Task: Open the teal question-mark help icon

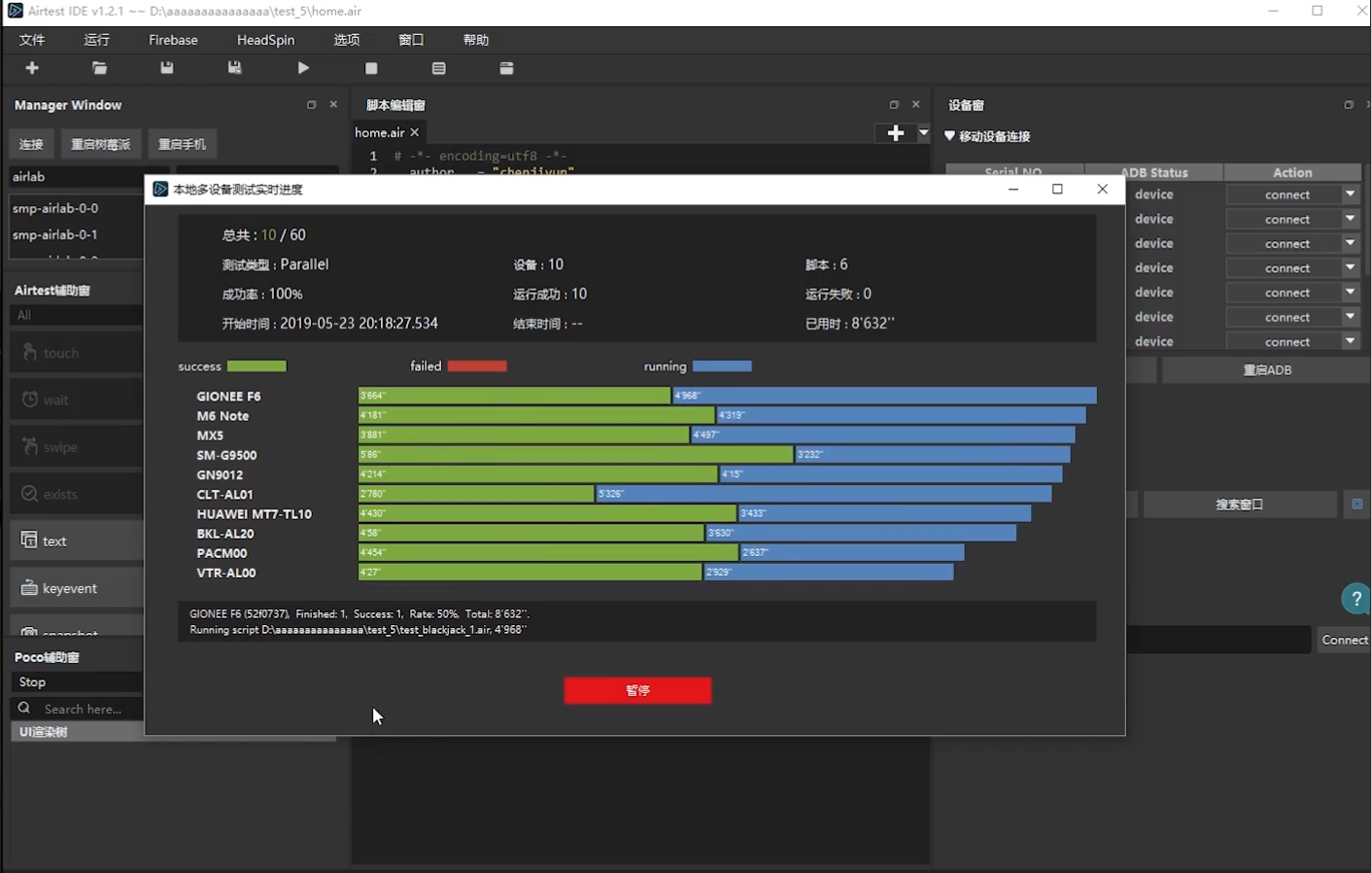Action: [1355, 599]
